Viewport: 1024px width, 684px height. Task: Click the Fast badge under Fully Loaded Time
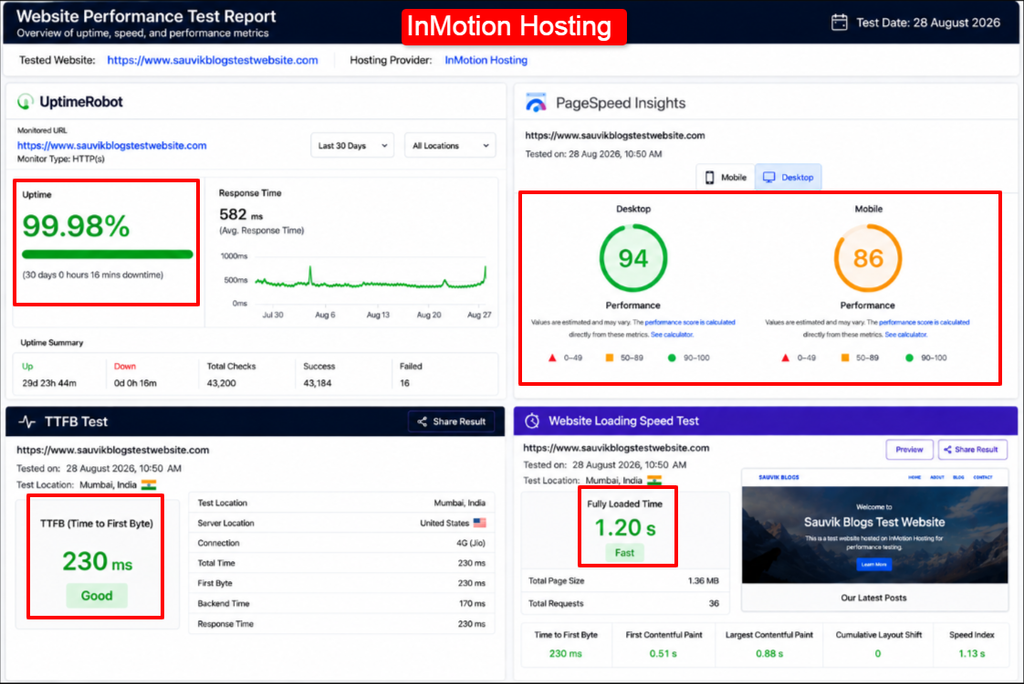624,553
